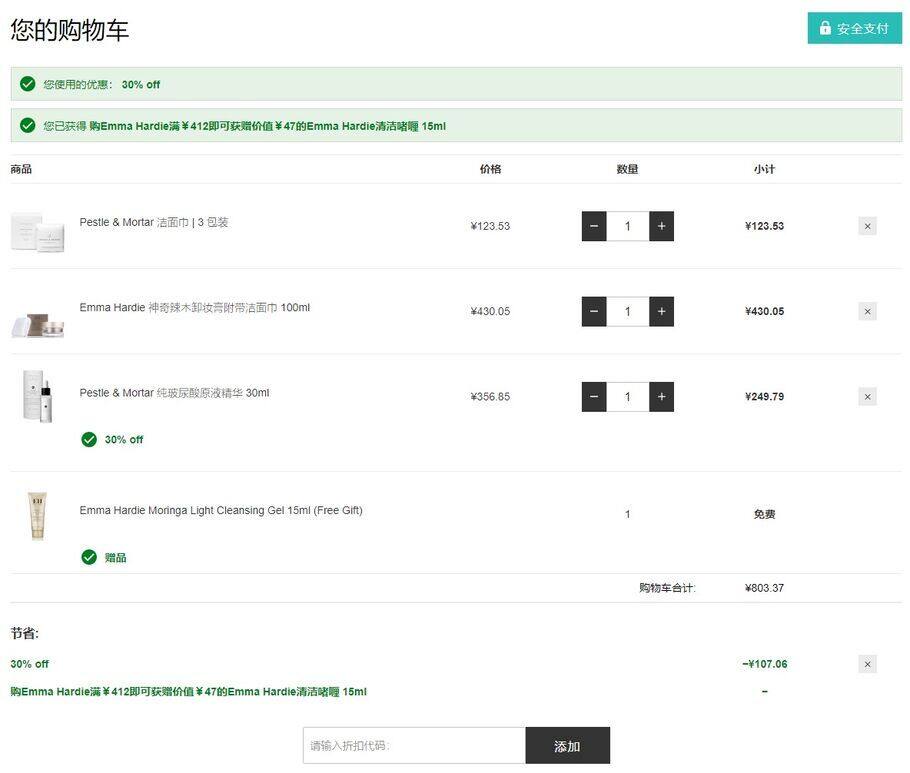The image size is (910, 773).
Task: Click Pestle & Mortar 洁面巾 subtotal ¥123.53
Action: pyautogui.click(x=764, y=226)
